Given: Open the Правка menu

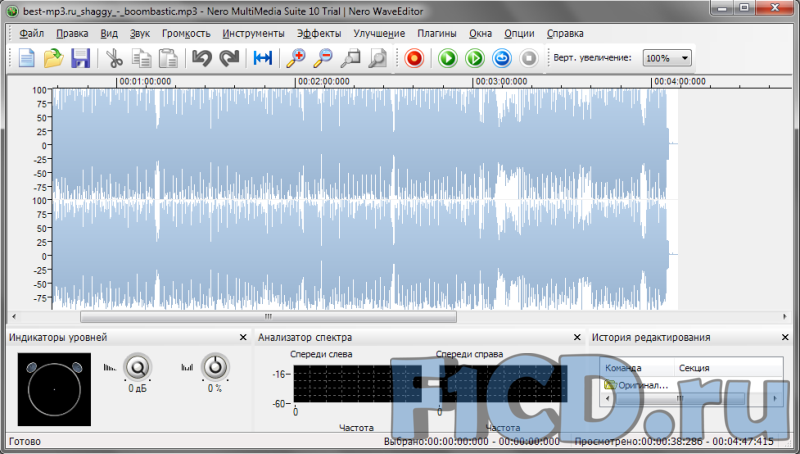Looking at the screenshot, I should click(x=72, y=34).
